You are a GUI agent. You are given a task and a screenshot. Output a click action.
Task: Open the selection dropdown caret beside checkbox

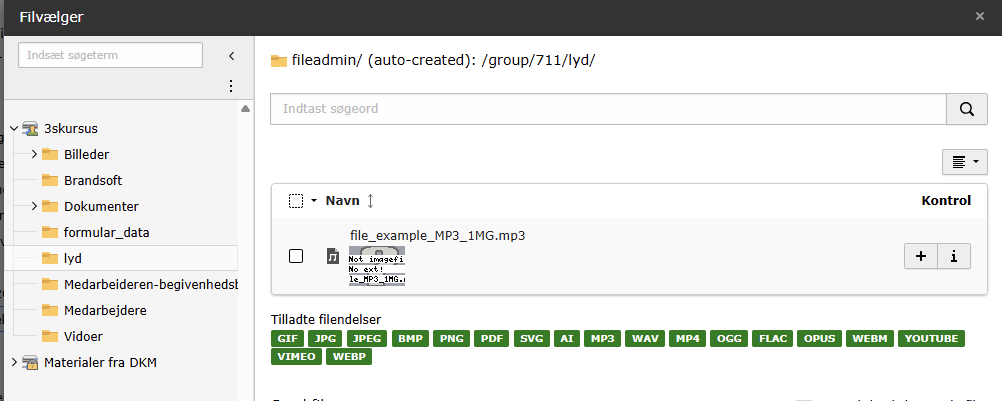pyautogui.click(x=313, y=201)
